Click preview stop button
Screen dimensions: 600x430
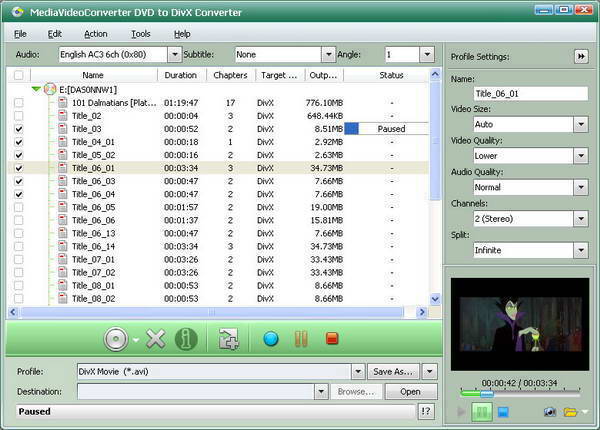pos(503,412)
